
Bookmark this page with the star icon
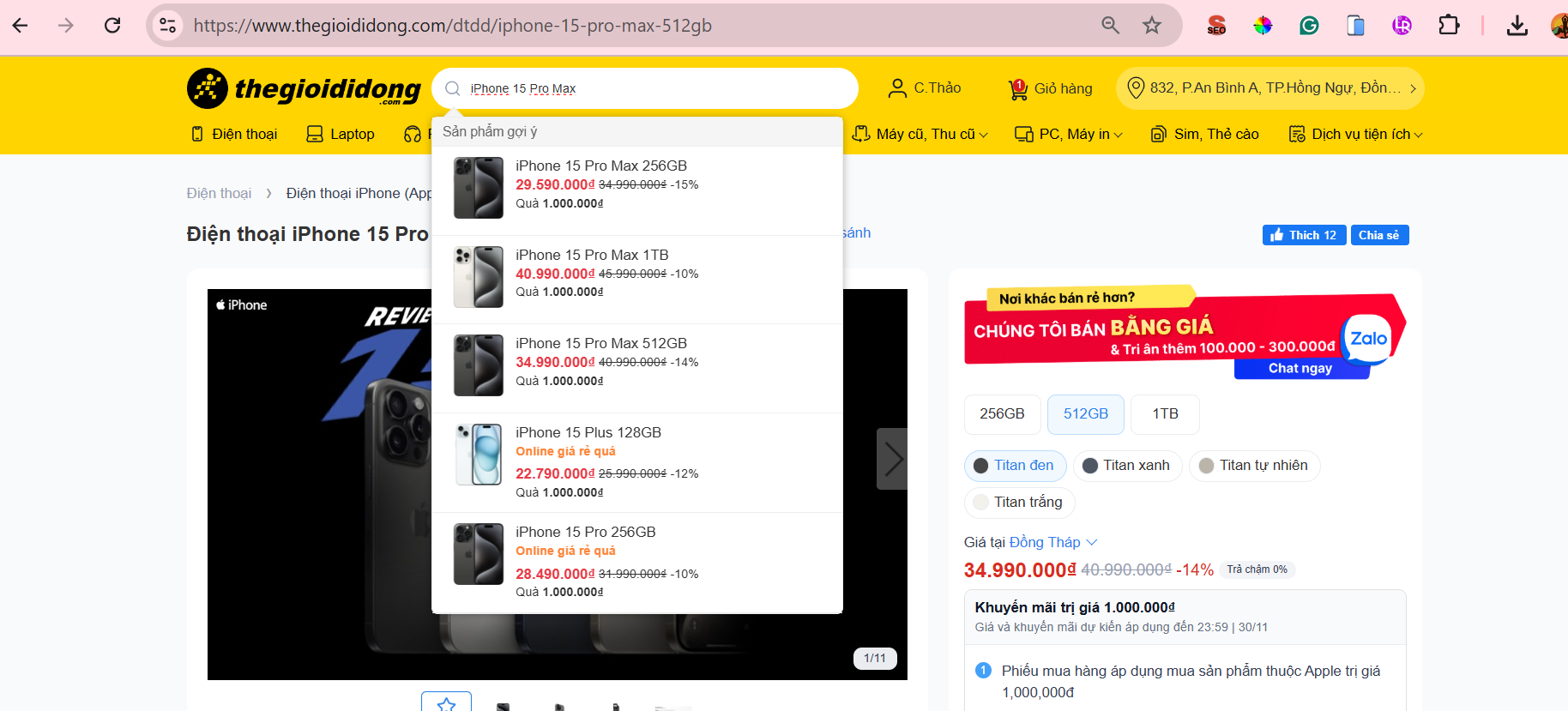(x=1151, y=26)
